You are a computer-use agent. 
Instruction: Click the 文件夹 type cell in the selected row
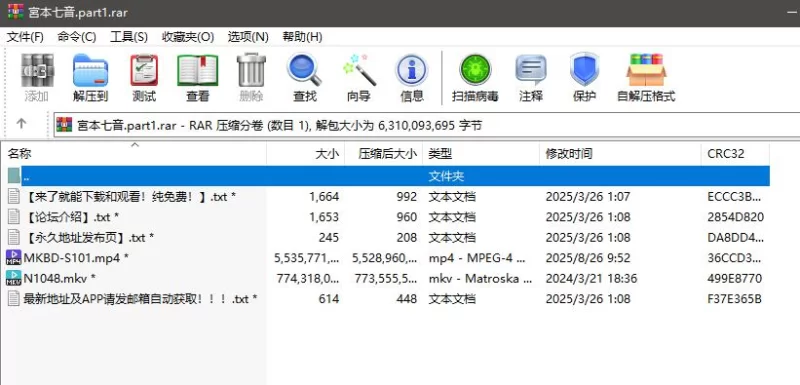(446, 176)
